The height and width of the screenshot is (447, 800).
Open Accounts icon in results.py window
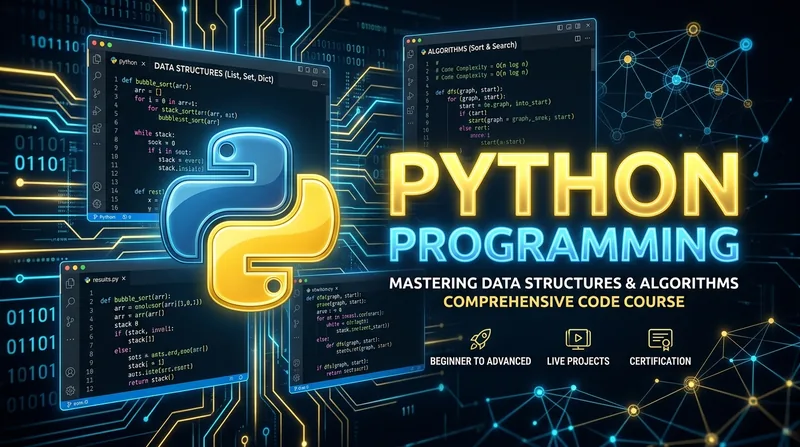point(70,372)
